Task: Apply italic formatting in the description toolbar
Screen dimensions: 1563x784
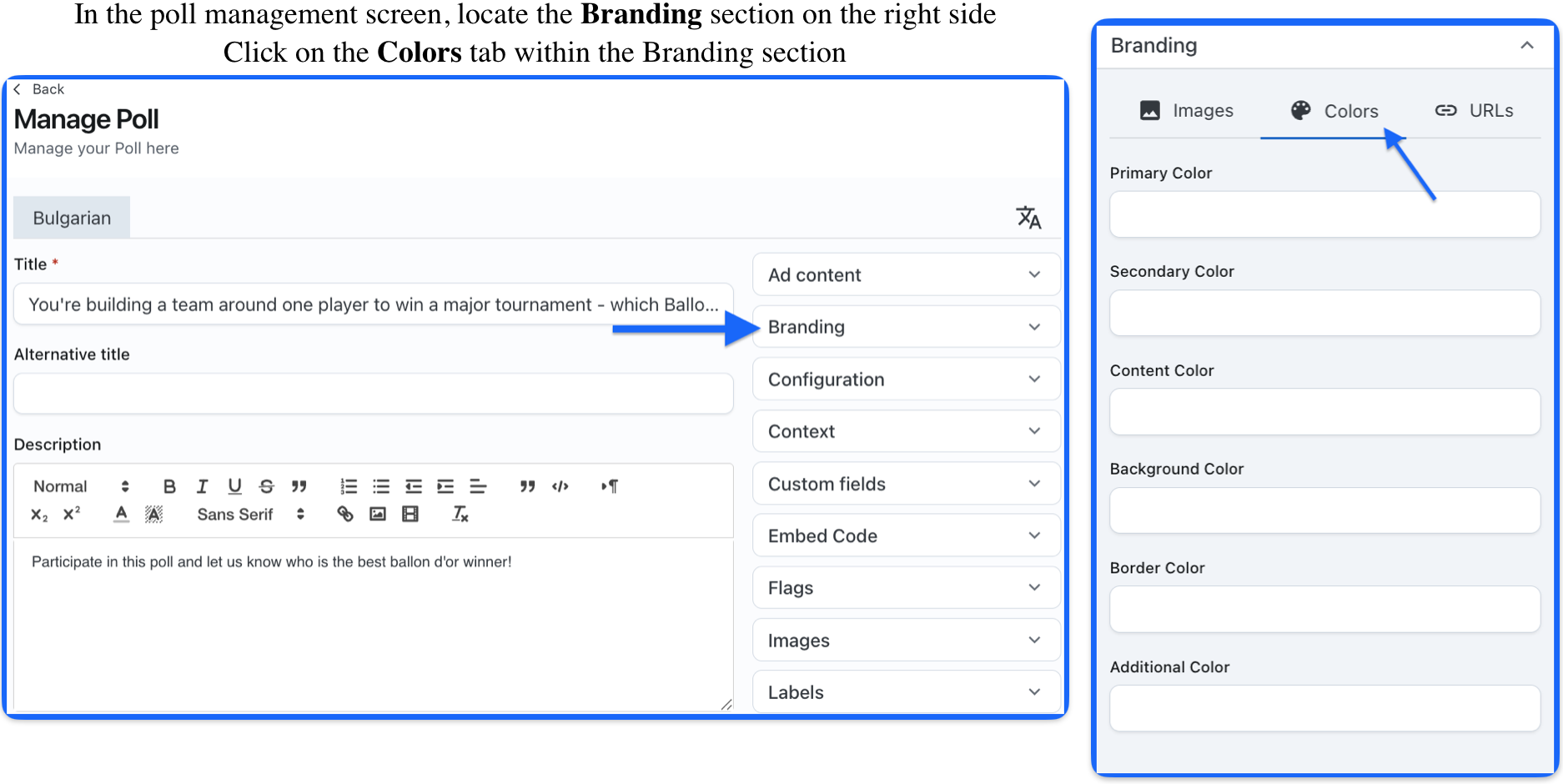Action: point(202,486)
